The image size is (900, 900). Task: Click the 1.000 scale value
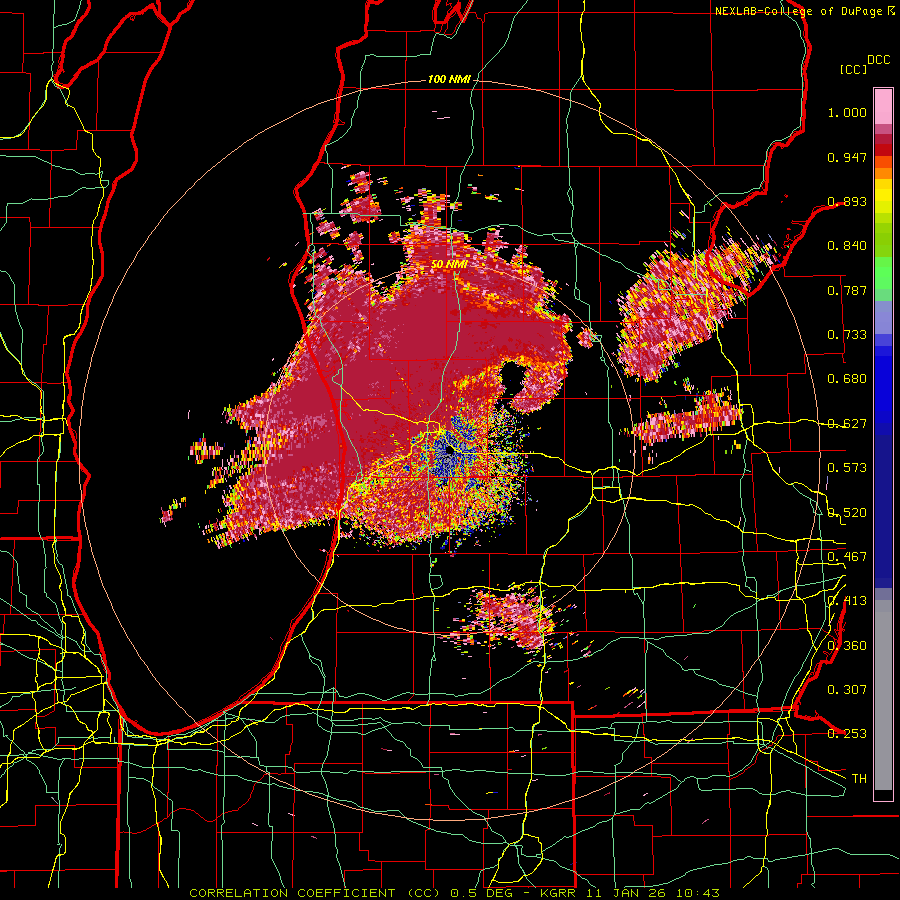click(x=847, y=112)
